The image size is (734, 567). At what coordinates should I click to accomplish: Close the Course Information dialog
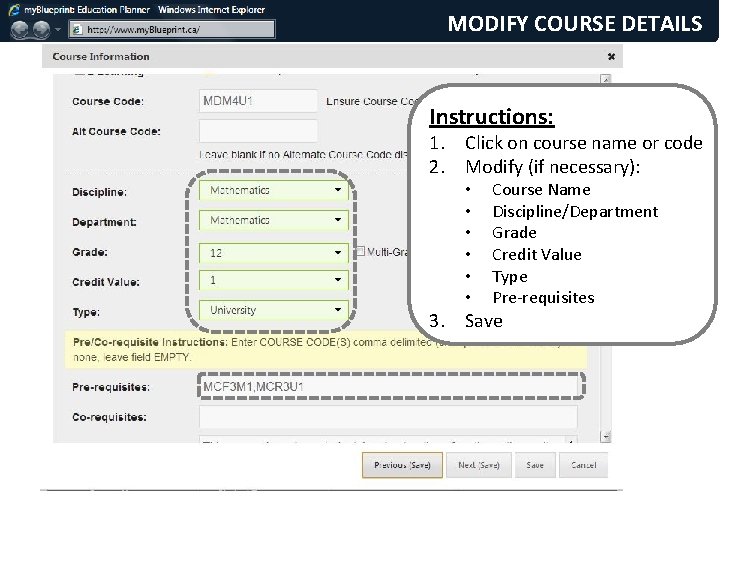point(611,57)
